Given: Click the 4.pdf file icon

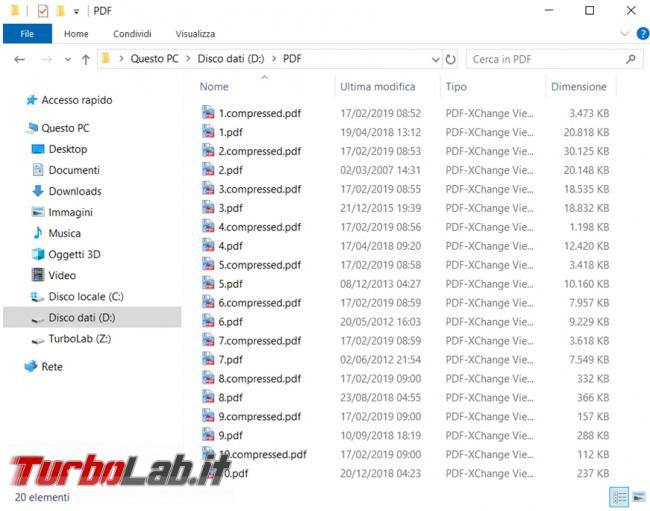Looking at the screenshot, I should [208, 245].
